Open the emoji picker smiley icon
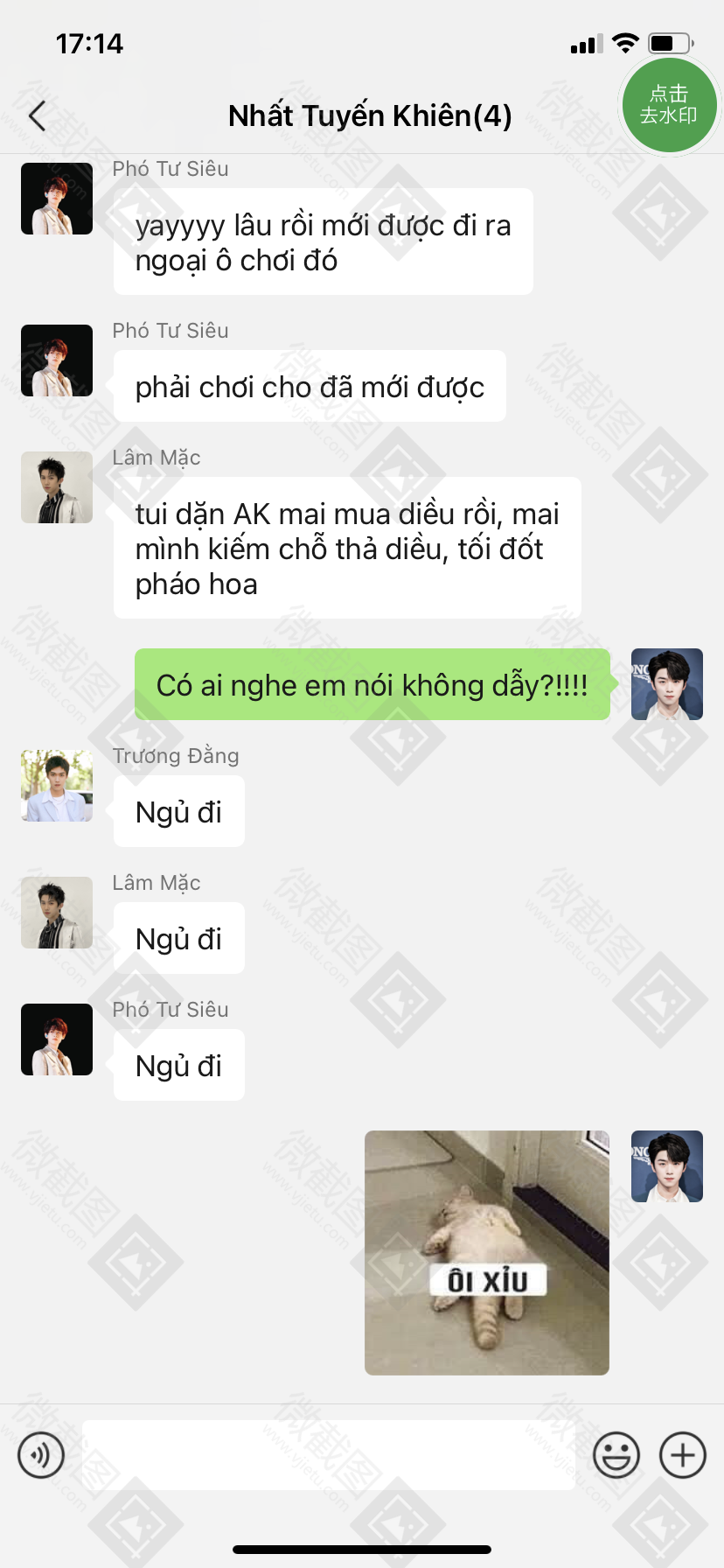724x1568 pixels. (x=616, y=1455)
